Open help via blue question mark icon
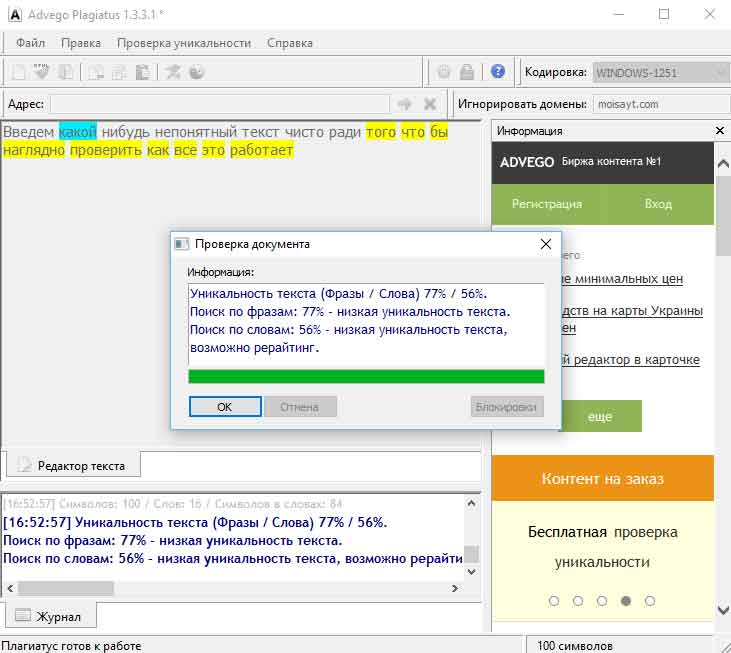 pyautogui.click(x=498, y=71)
